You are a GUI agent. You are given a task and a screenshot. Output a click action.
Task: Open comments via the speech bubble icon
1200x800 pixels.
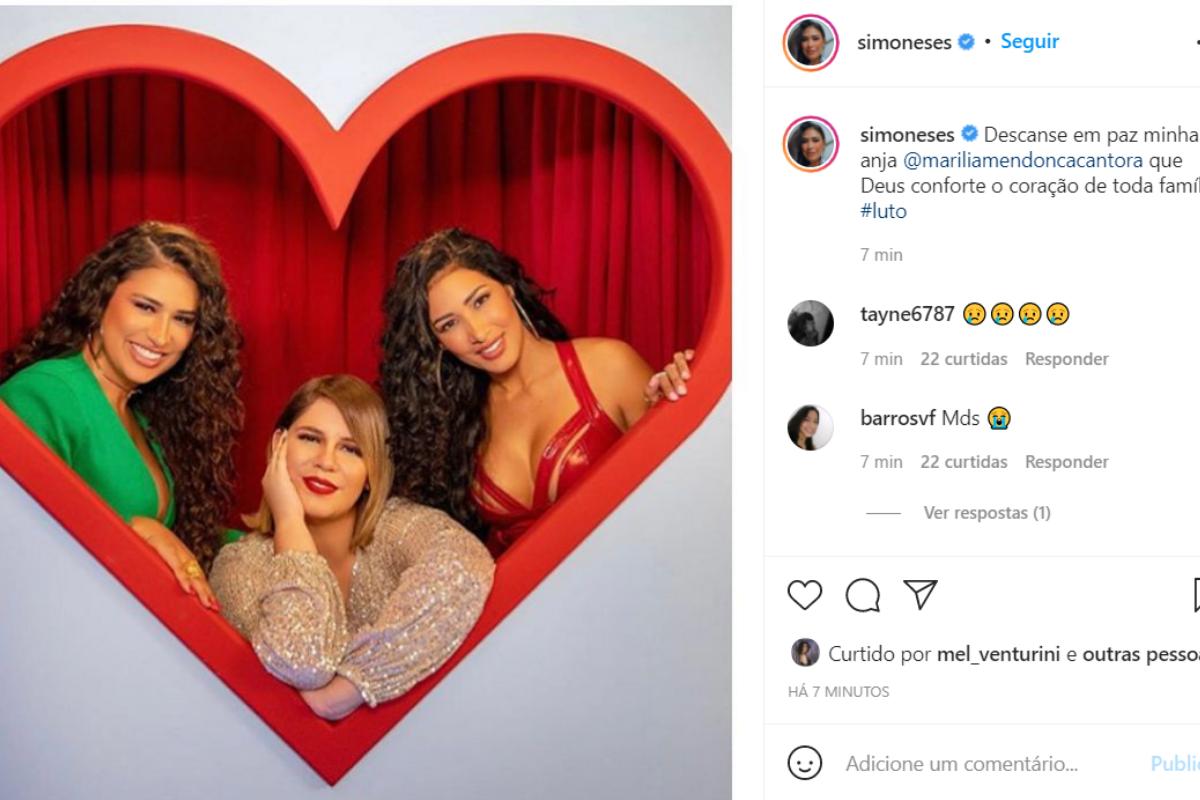pyautogui.click(x=862, y=595)
